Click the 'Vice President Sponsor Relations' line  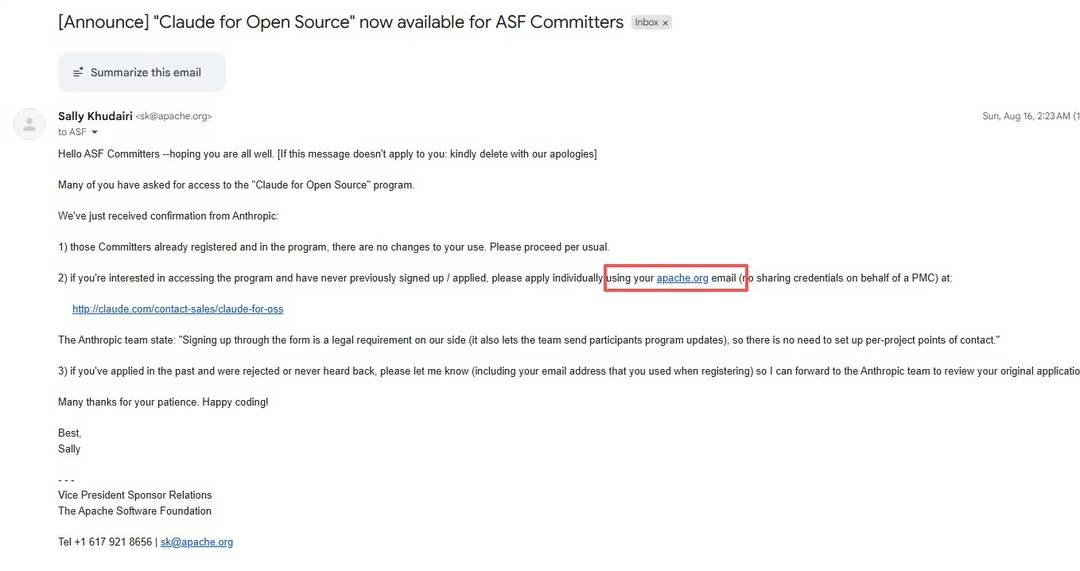(135, 495)
